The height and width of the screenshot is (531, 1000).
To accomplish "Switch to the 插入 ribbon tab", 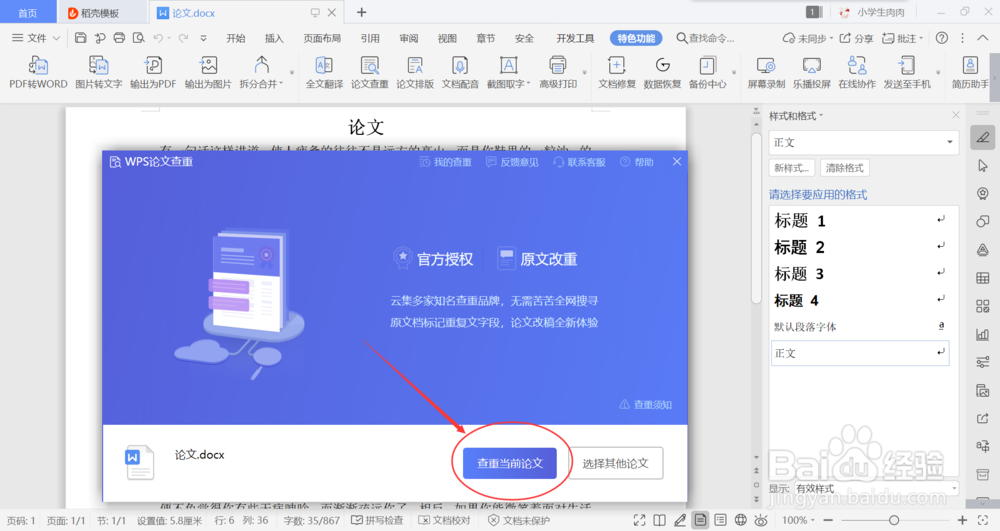I will tap(274, 38).
